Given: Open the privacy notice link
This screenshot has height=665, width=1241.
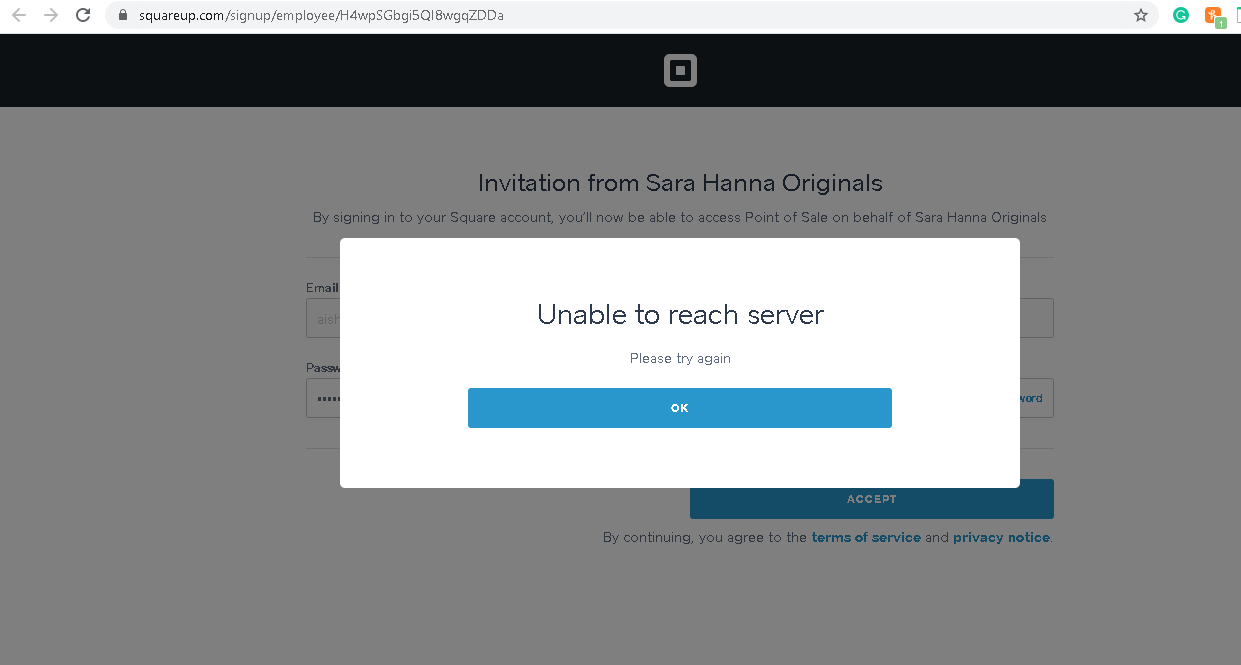Looking at the screenshot, I should click(x=1001, y=537).
